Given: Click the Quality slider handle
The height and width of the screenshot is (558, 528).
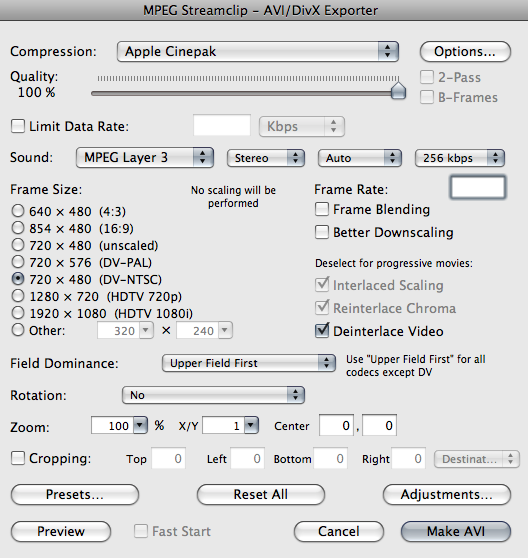Looking at the screenshot, I should (x=398, y=90).
